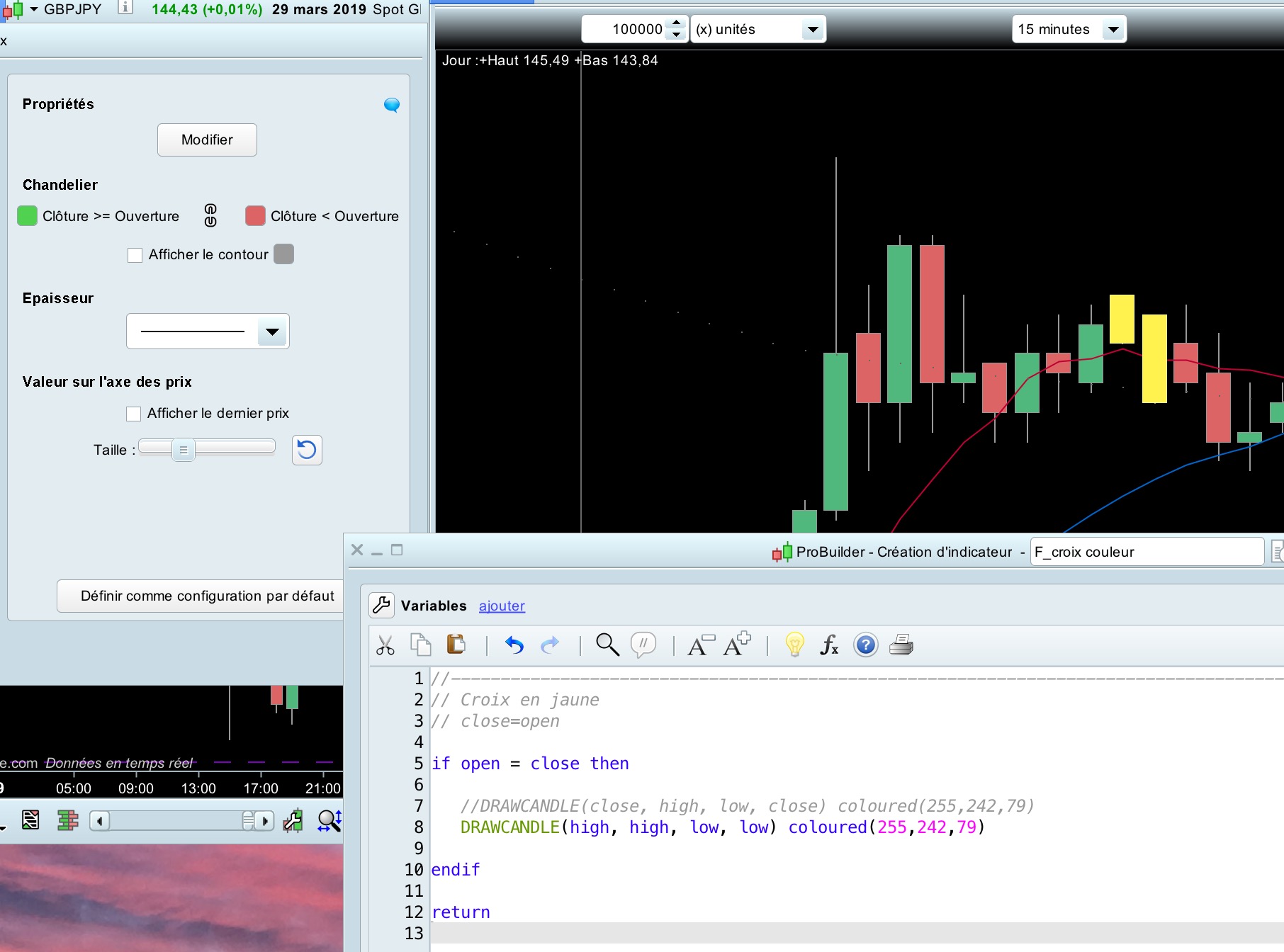Toggle comment using the speech bubble icon
The width and height of the screenshot is (1284, 952).
click(643, 645)
